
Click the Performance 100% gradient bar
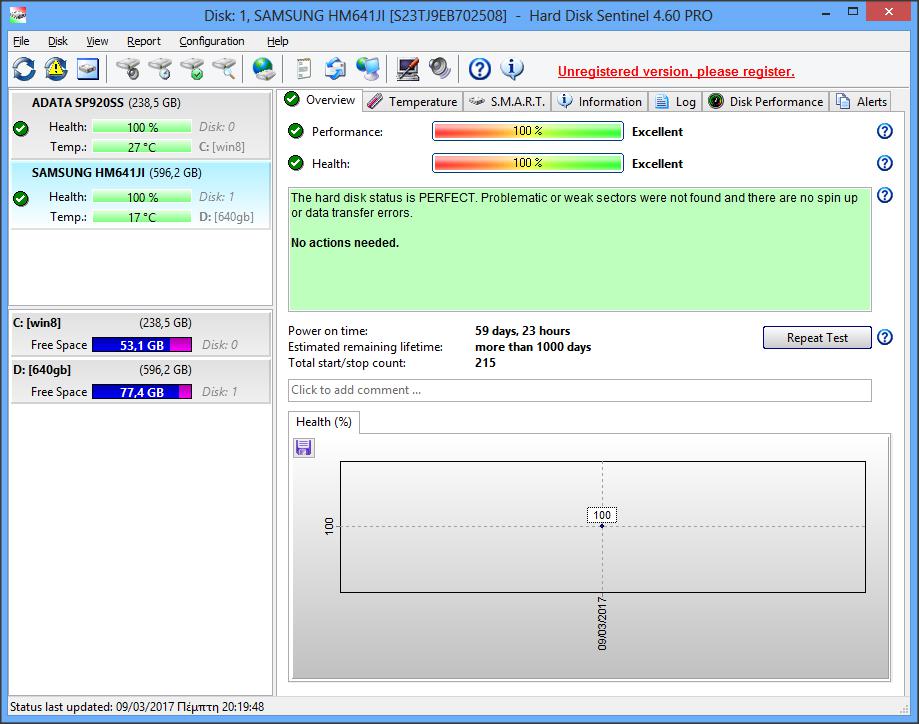527,131
